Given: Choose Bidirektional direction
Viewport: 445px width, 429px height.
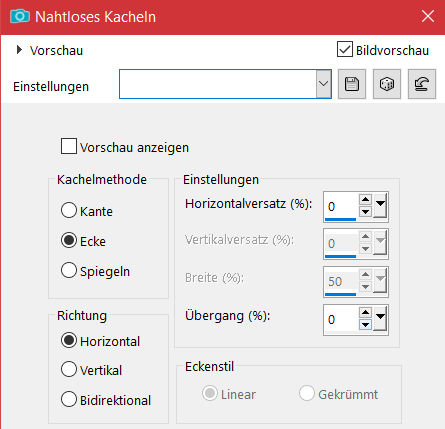Looking at the screenshot, I should [x=69, y=399].
